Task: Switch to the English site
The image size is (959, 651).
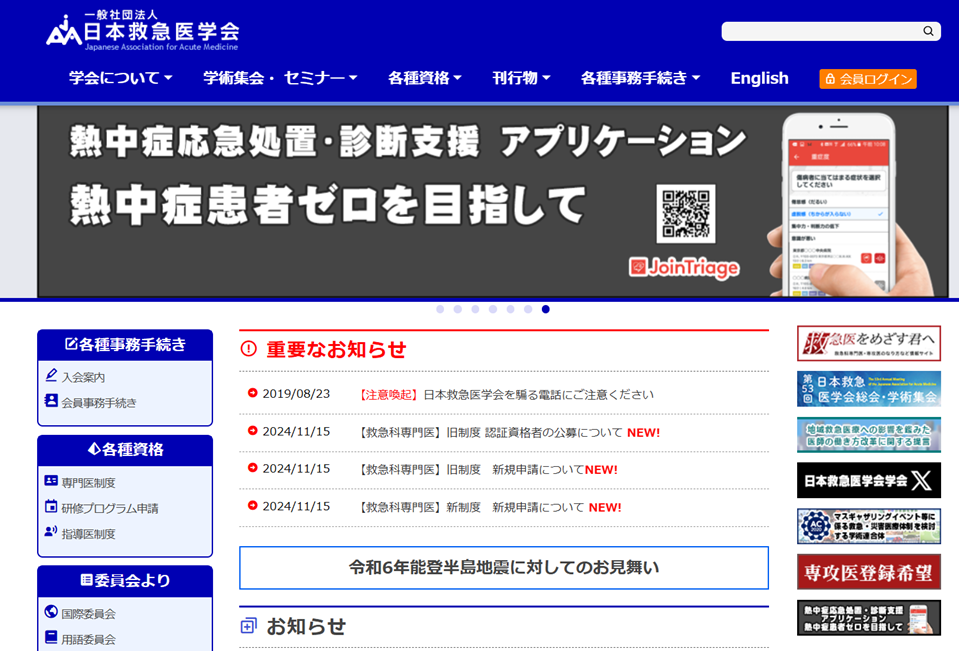Action: pos(759,78)
